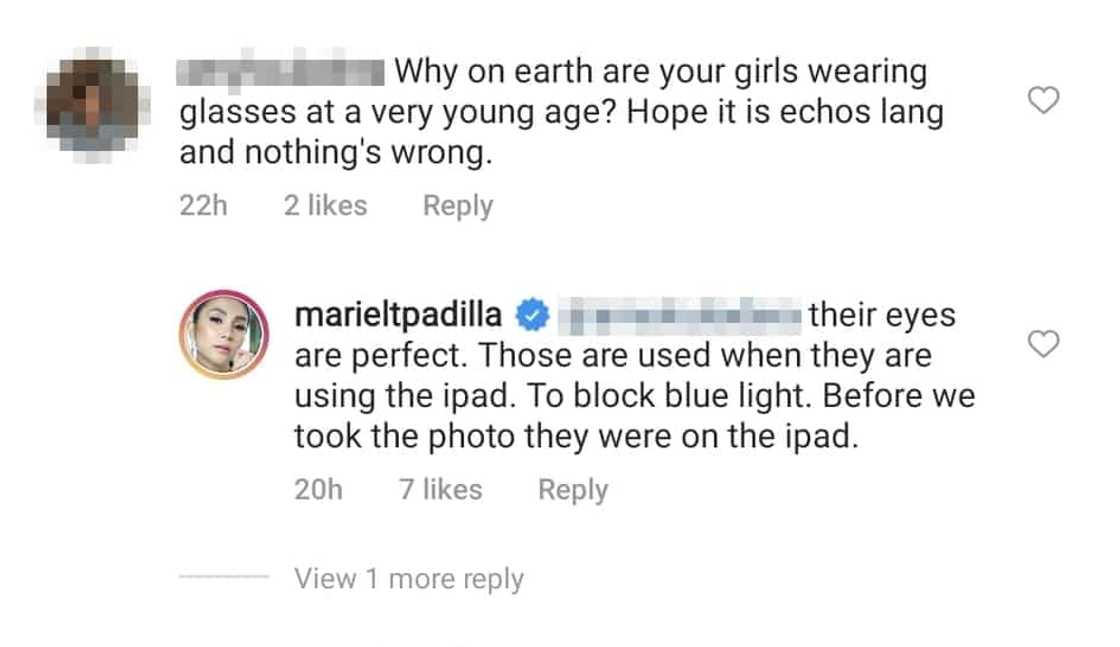View the 7 likes on marieltpadilla's reply
The width and height of the screenshot is (1120, 647).
coord(440,490)
